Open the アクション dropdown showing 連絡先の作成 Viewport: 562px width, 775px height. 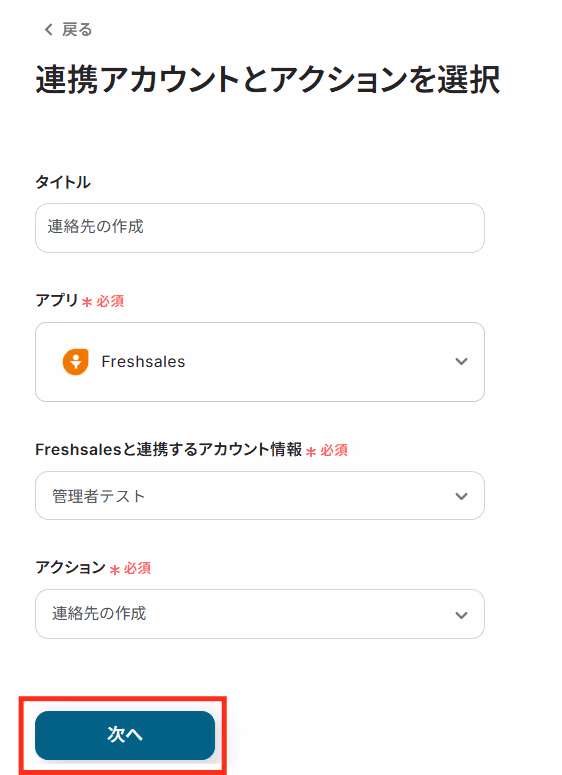(259, 614)
